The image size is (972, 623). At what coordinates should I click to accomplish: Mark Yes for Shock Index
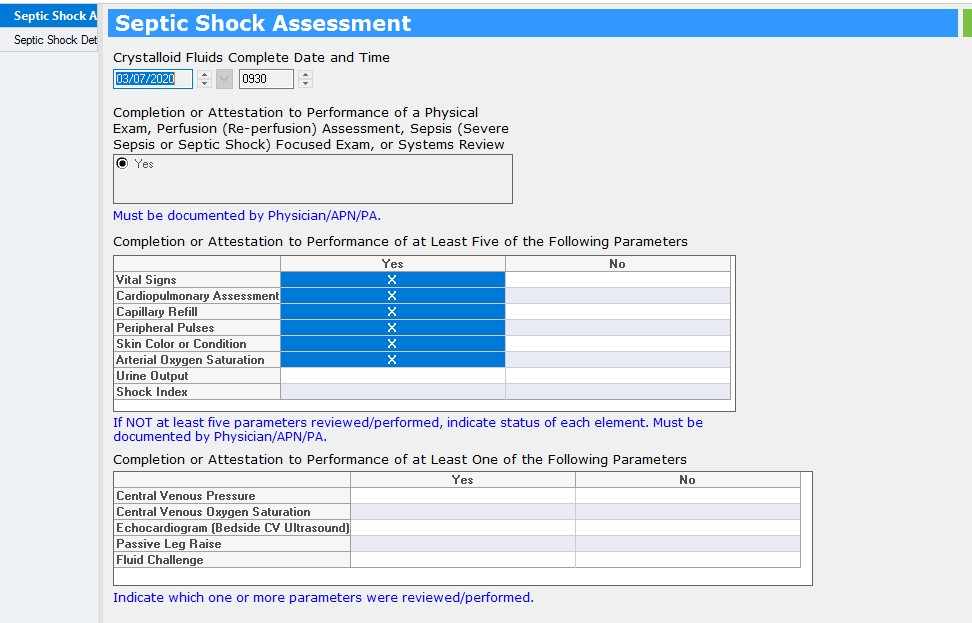click(392, 392)
